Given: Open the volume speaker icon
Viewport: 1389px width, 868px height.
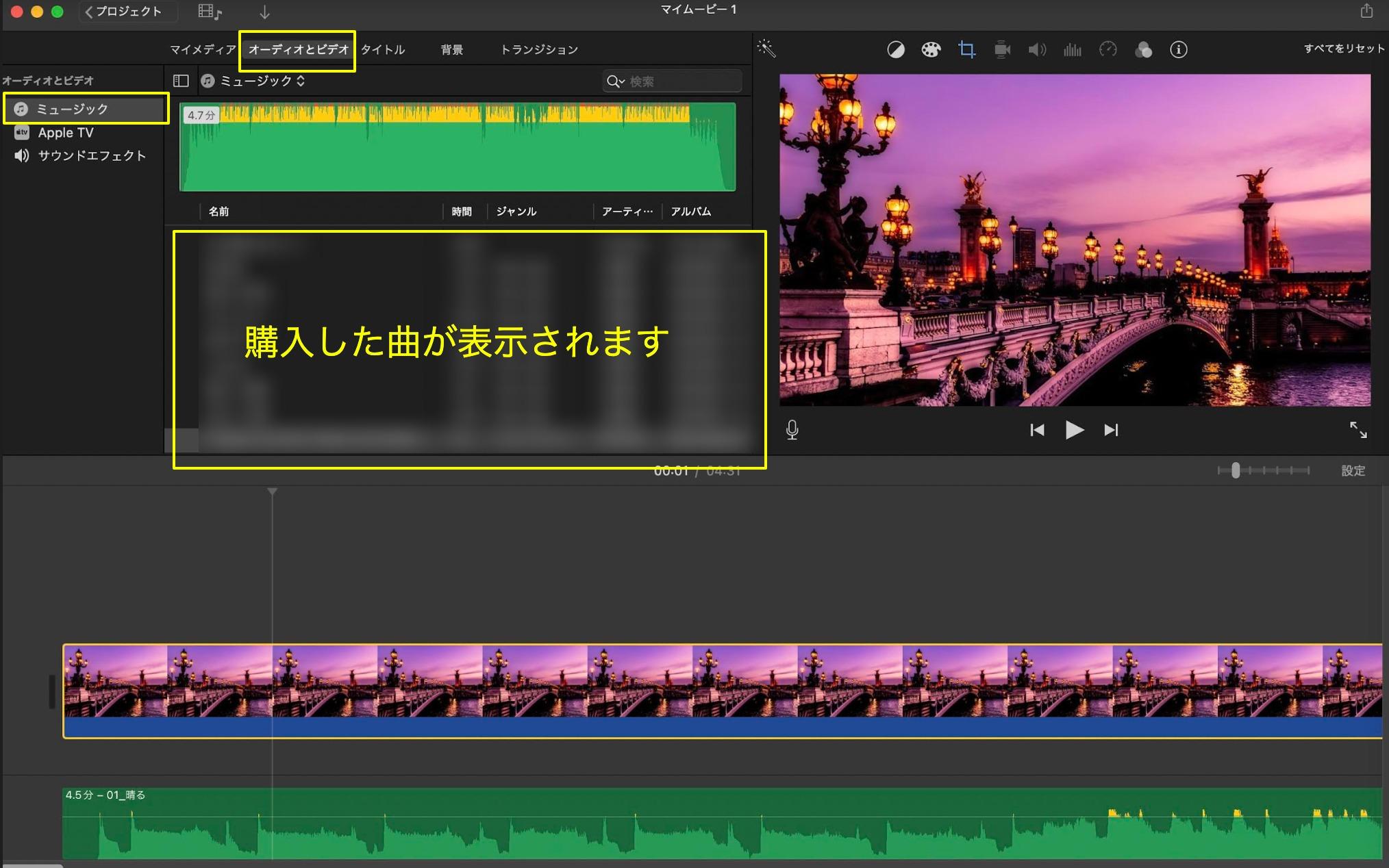Looking at the screenshot, I should pos(1037,49).
